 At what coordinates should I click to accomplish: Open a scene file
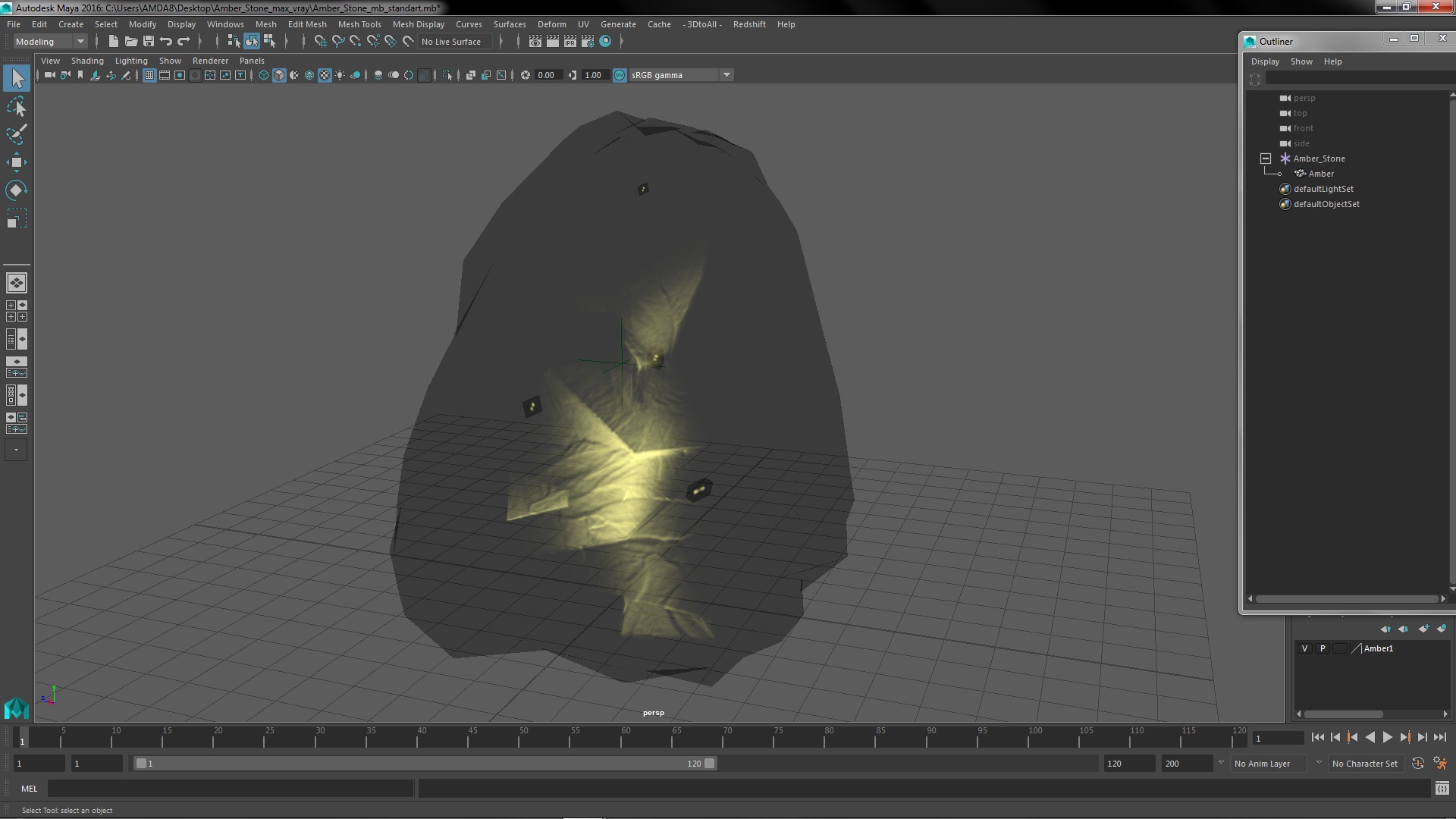[x=130, y=41]
